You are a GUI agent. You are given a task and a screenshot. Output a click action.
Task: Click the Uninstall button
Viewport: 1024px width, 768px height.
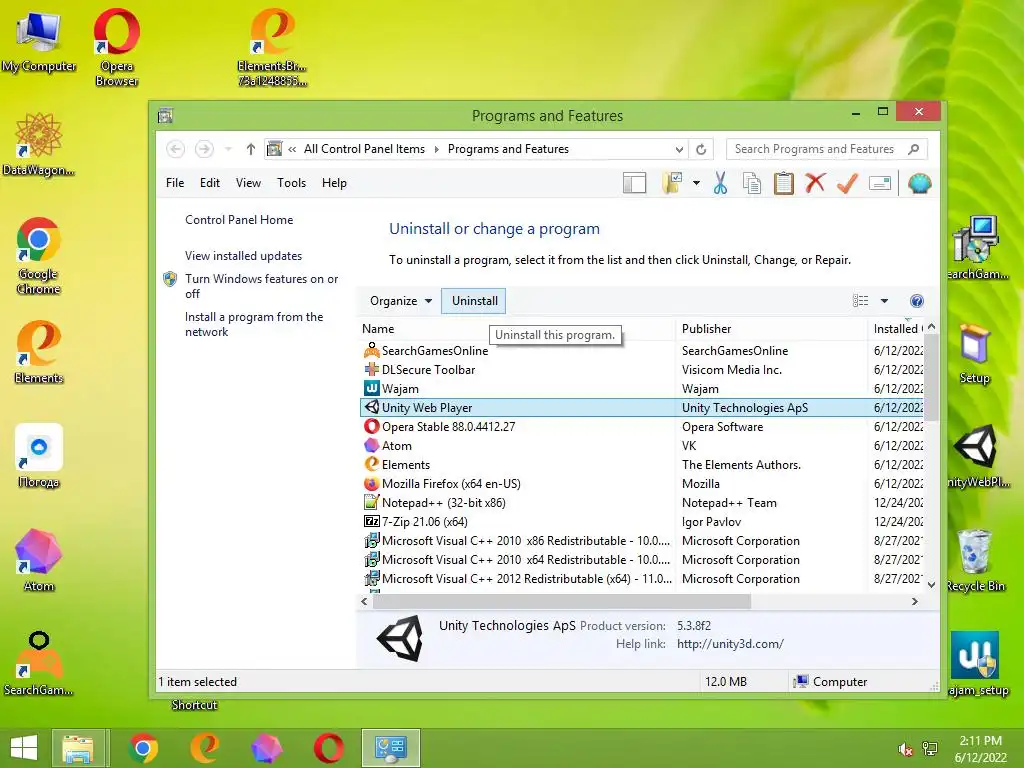(x=474, y=301)
